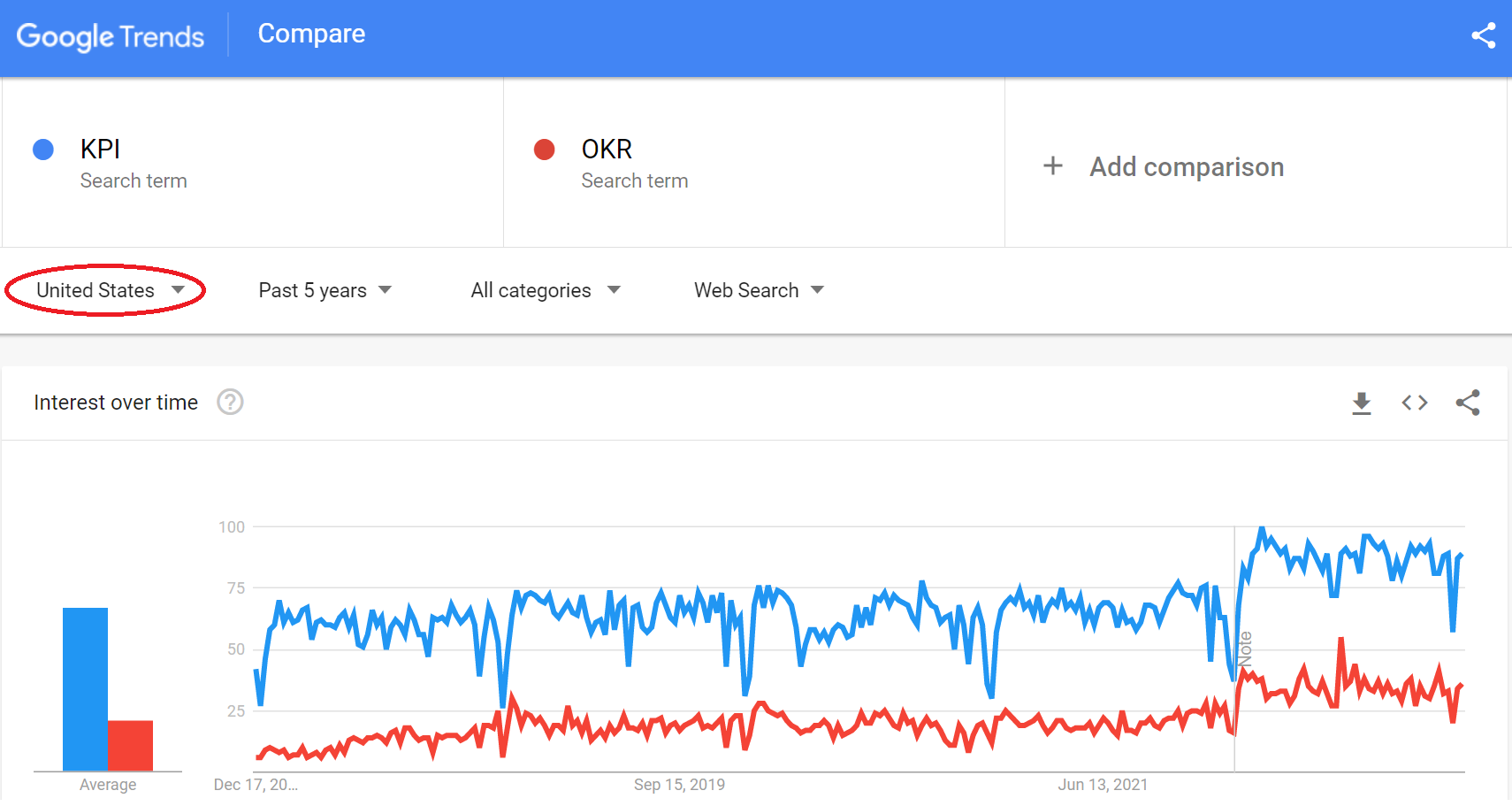
Task: Click the plus icon to add comparison
Action: 1052,166
